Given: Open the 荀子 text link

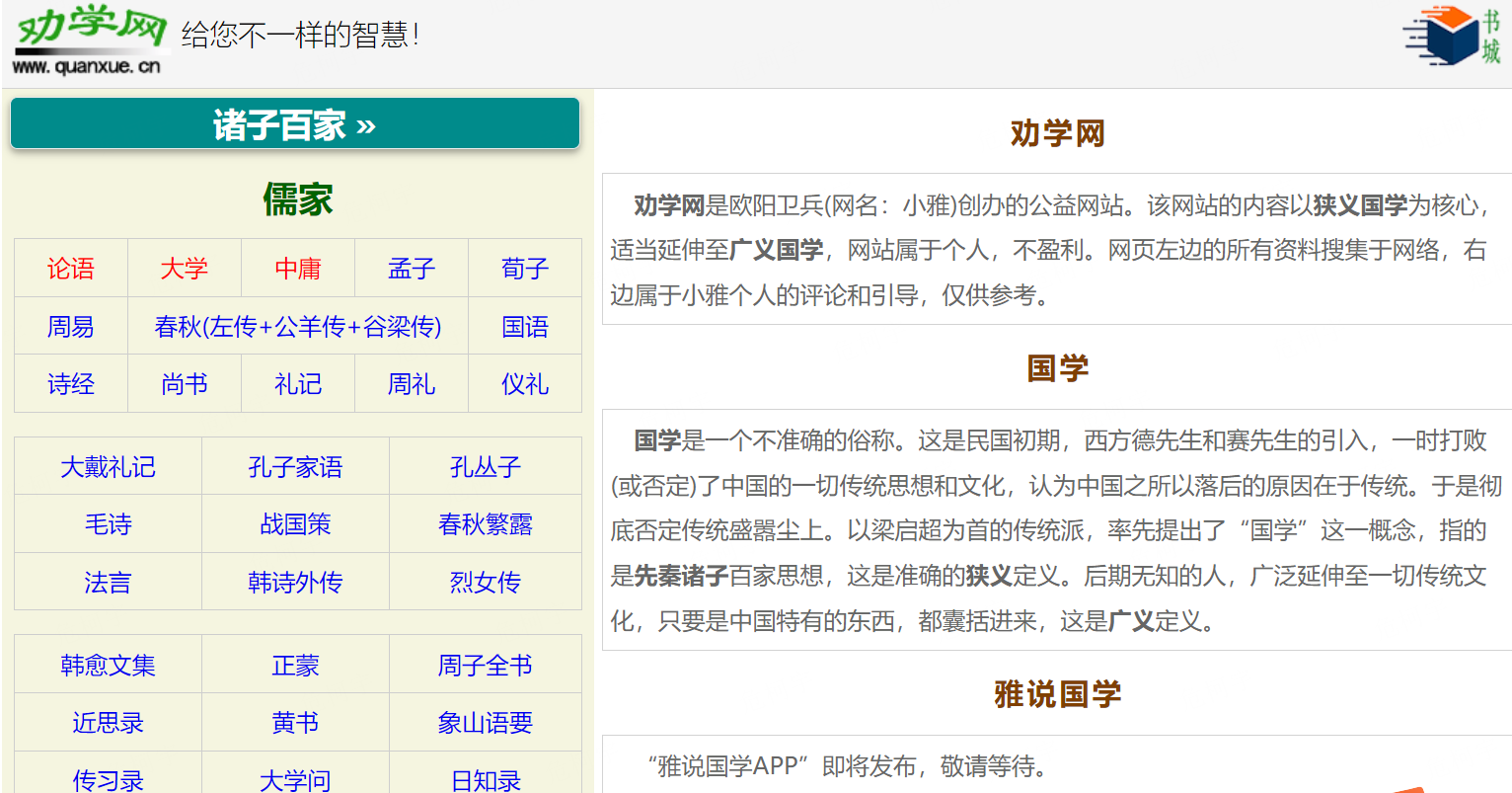Looking at the screenshot, I should [x=525, y=269].
